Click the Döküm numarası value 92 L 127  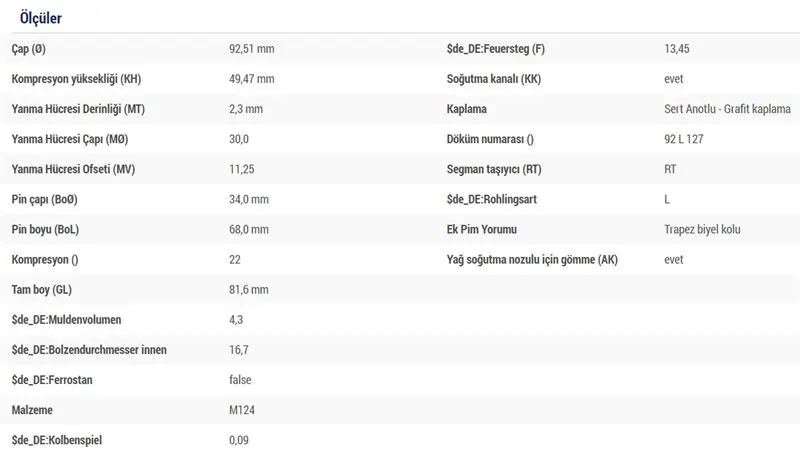coord(684,139)
